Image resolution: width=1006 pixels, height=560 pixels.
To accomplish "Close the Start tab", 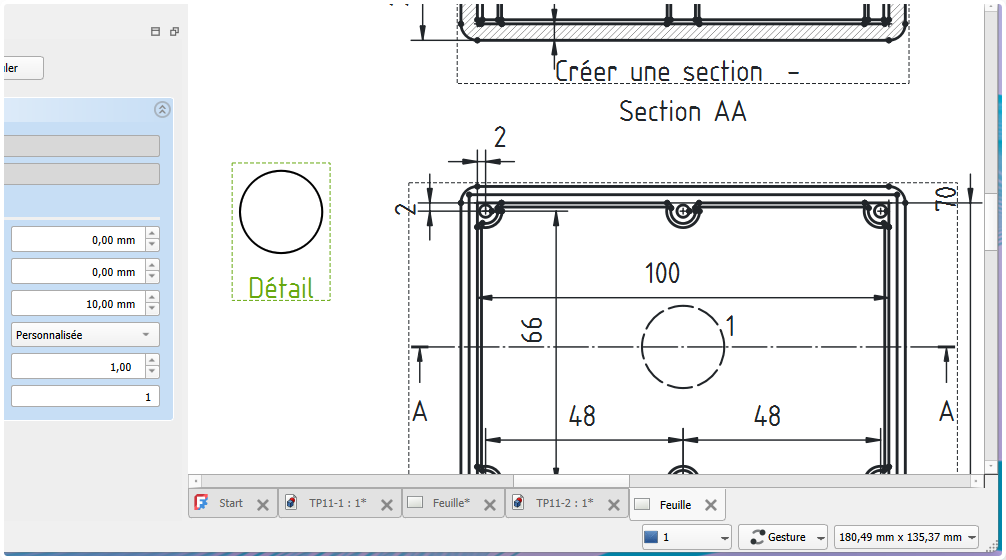I will (x=262, y=505).
